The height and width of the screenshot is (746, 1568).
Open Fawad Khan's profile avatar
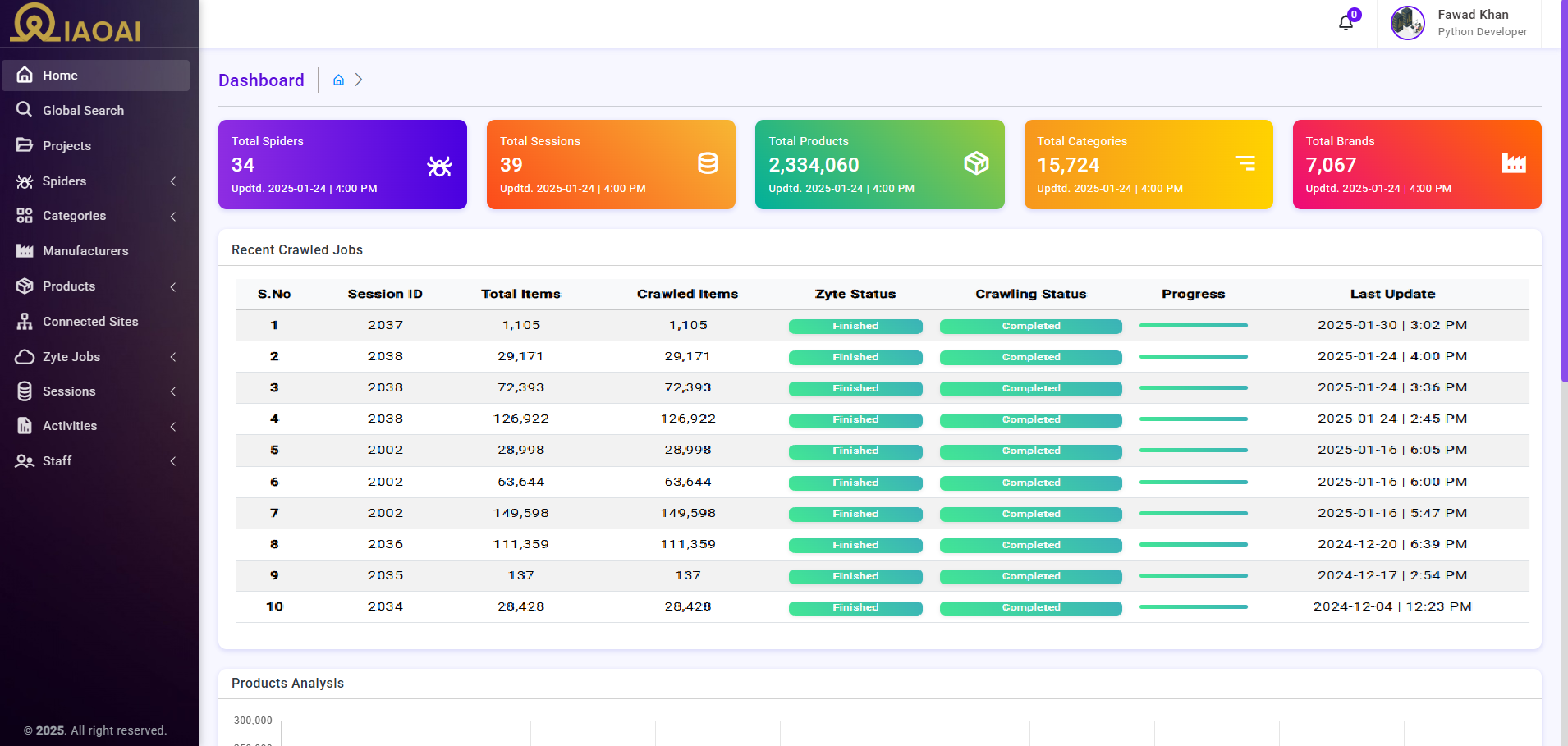(1407, 23)
